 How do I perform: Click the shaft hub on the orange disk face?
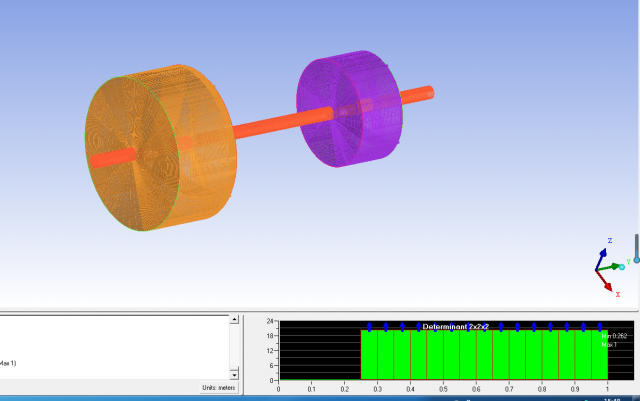[111, 158]
